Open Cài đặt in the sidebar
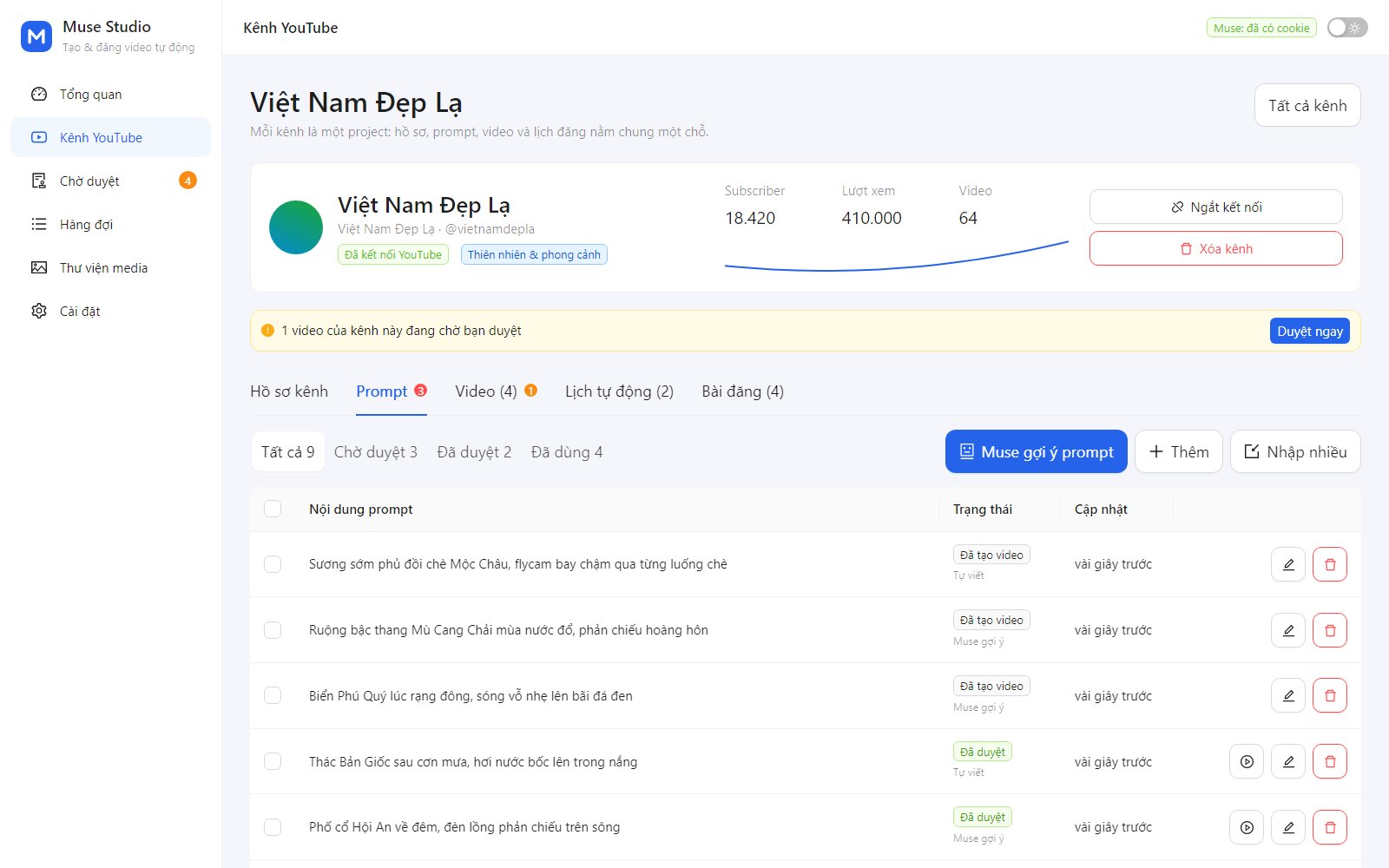Image resolution: width=1389 pixels, height=868 pixels. click(x=110, y=311)
